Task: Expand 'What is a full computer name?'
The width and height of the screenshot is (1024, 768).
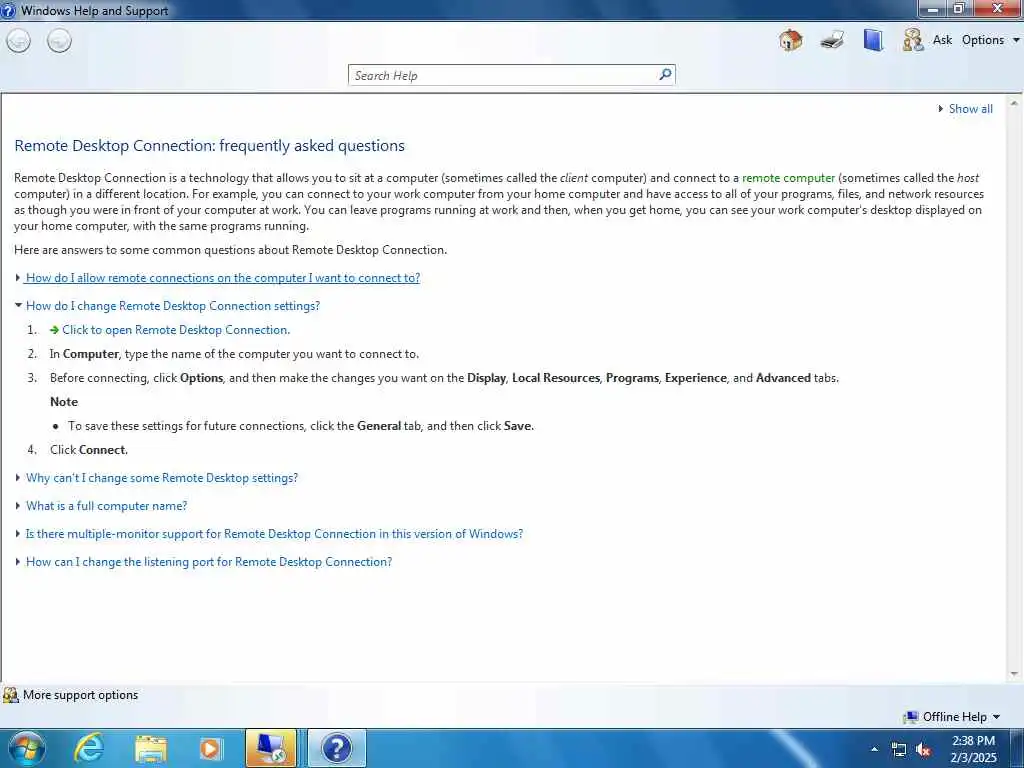Action: click(106, 505)
